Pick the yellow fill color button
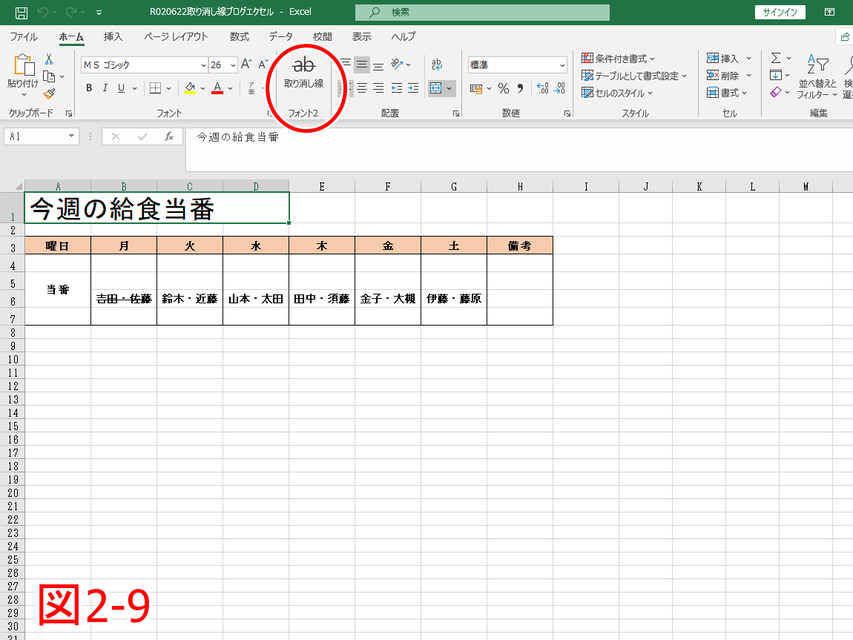The height and width of the screenshot is (640, 853). pyautogui.click(x=190, y=88)
